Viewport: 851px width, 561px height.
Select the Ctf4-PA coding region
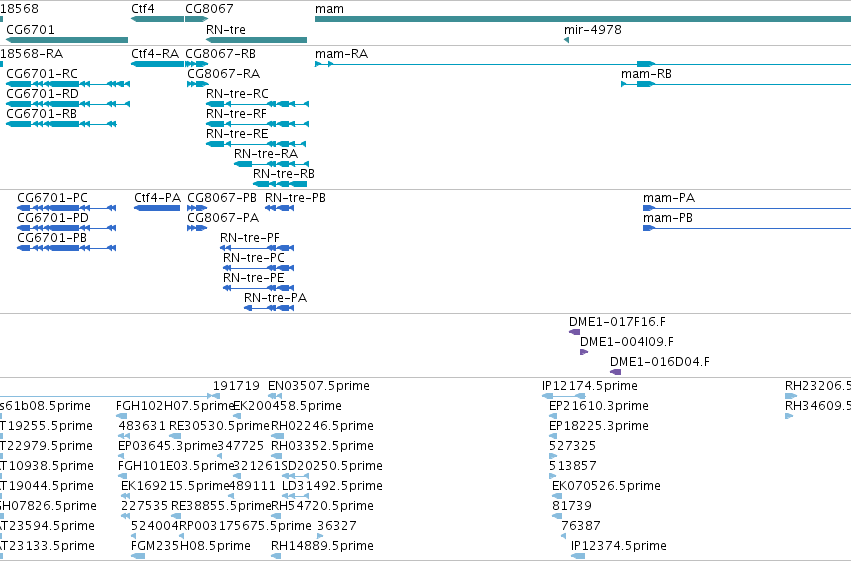pos(157,208)
